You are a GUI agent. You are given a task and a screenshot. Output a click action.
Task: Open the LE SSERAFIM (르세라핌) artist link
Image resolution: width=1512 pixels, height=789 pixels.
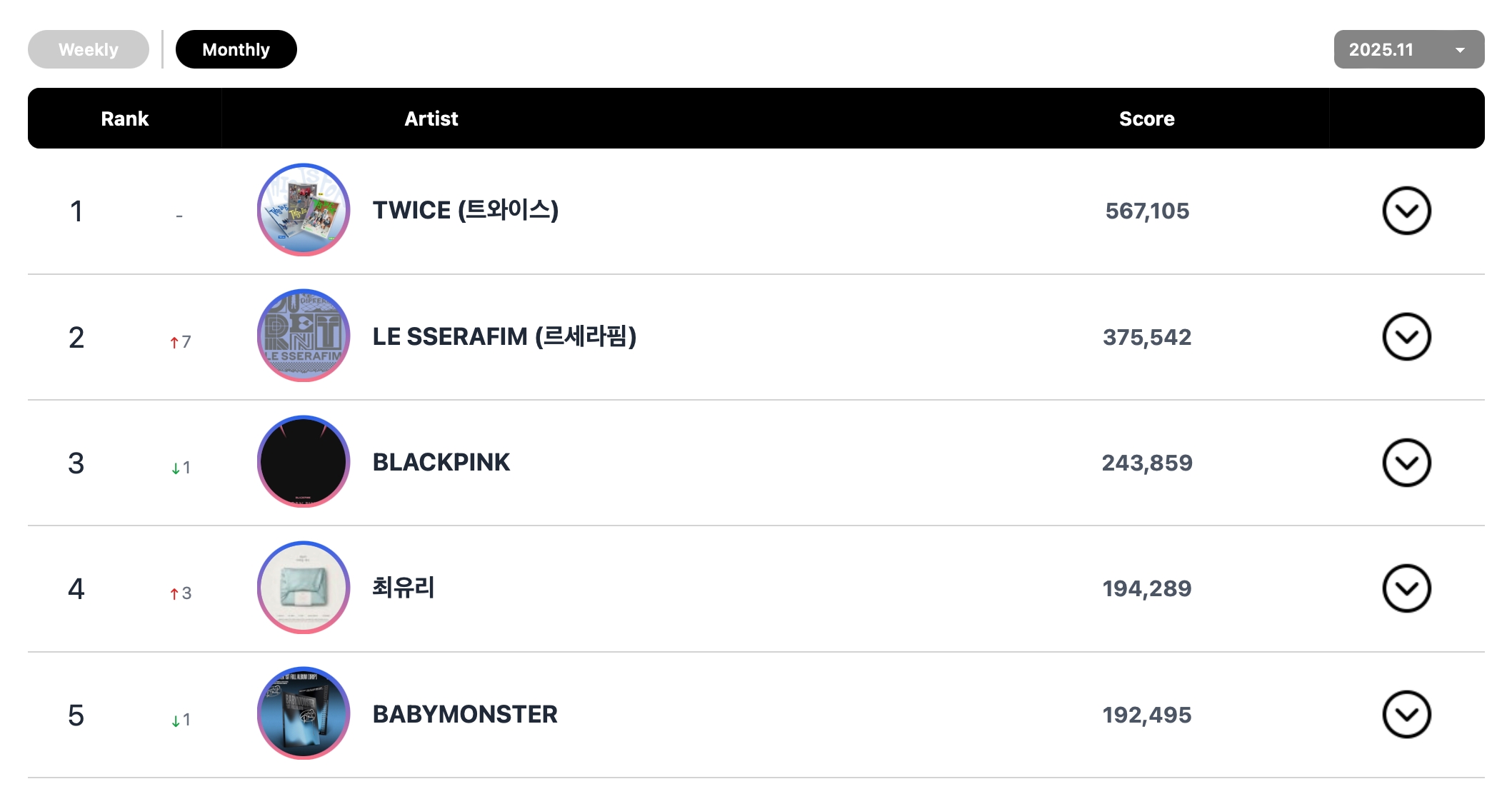(x=504, y=336)
